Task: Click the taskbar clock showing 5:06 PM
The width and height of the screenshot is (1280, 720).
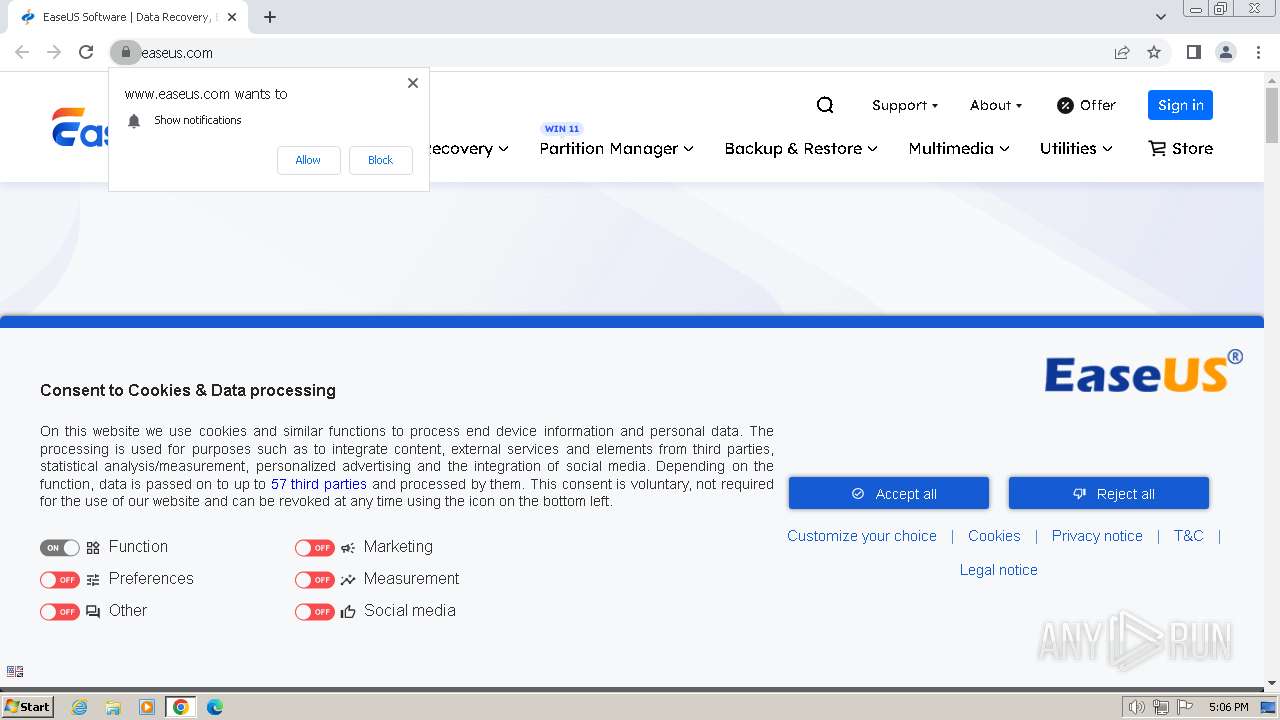Action: coord(1228,707)
